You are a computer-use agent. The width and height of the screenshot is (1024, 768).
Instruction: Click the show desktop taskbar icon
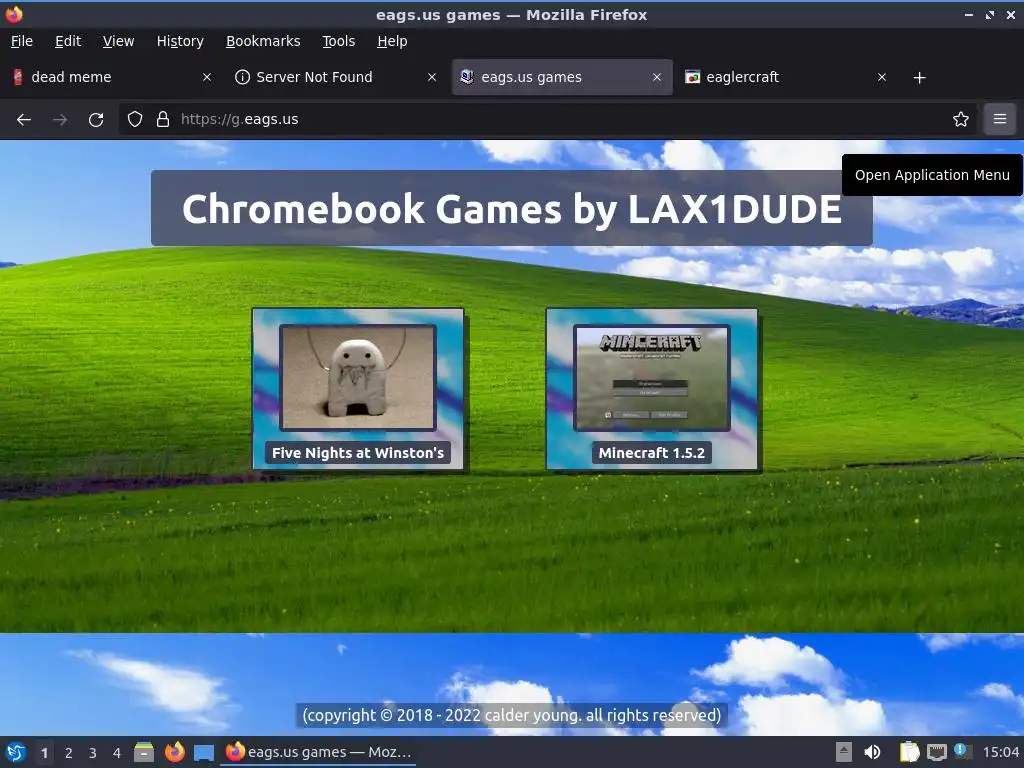pyautogui.click(x=204, y=753)
